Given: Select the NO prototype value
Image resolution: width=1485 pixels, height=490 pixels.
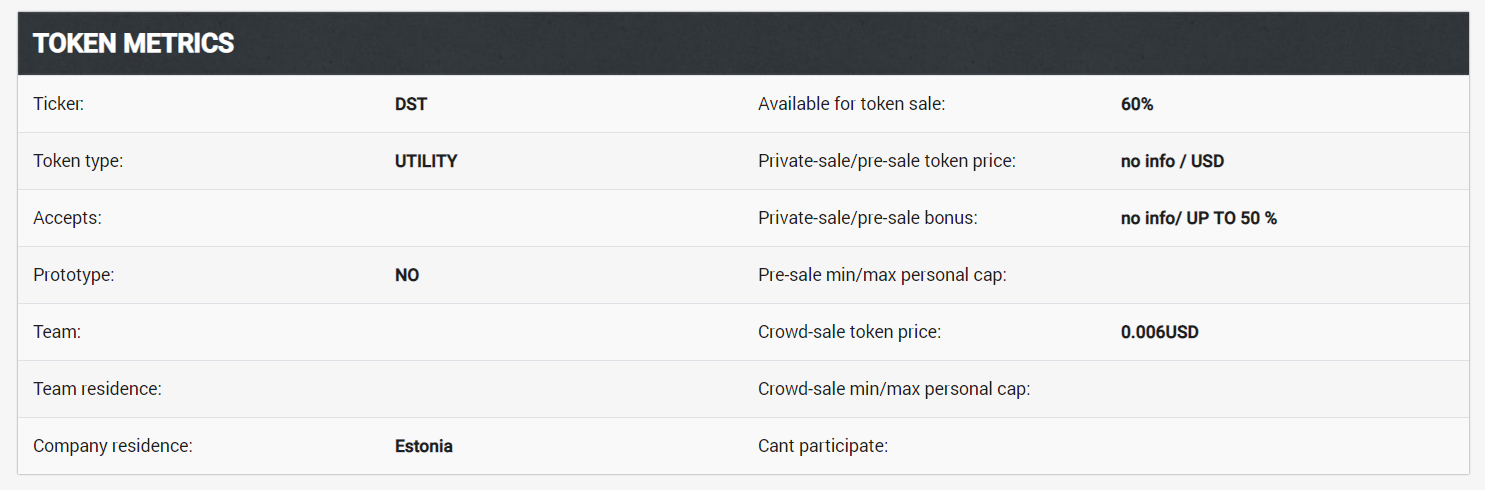Looking at the screenshot, I should [x=407, y=275].
